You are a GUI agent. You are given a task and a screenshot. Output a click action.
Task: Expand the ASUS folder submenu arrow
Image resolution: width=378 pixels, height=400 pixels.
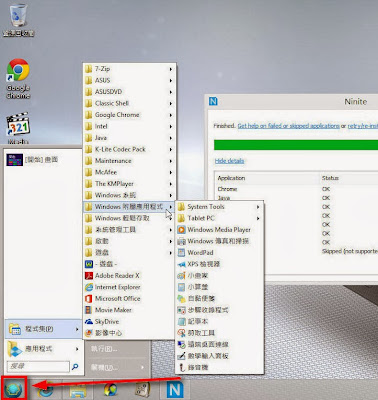pos(170,80)
